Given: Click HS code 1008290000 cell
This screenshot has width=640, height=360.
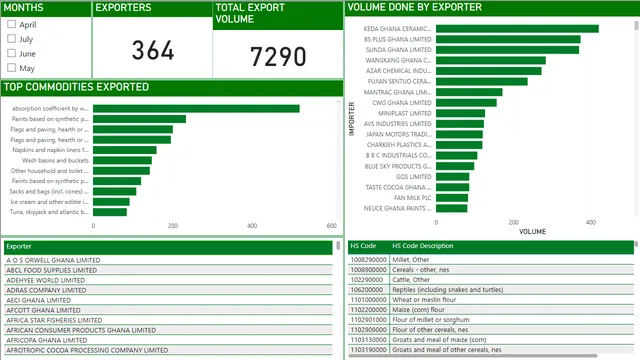Looking at the screenshot, I should (x=368, y=260).
